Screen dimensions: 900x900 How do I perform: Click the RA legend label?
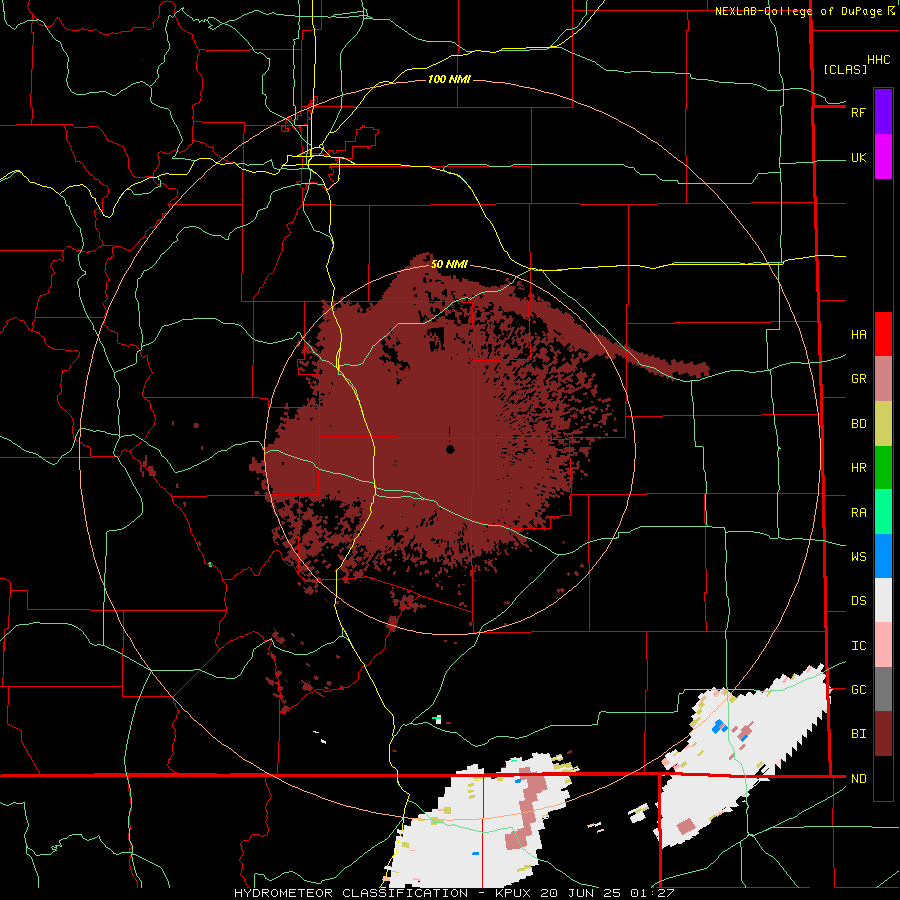pos(858,512)
